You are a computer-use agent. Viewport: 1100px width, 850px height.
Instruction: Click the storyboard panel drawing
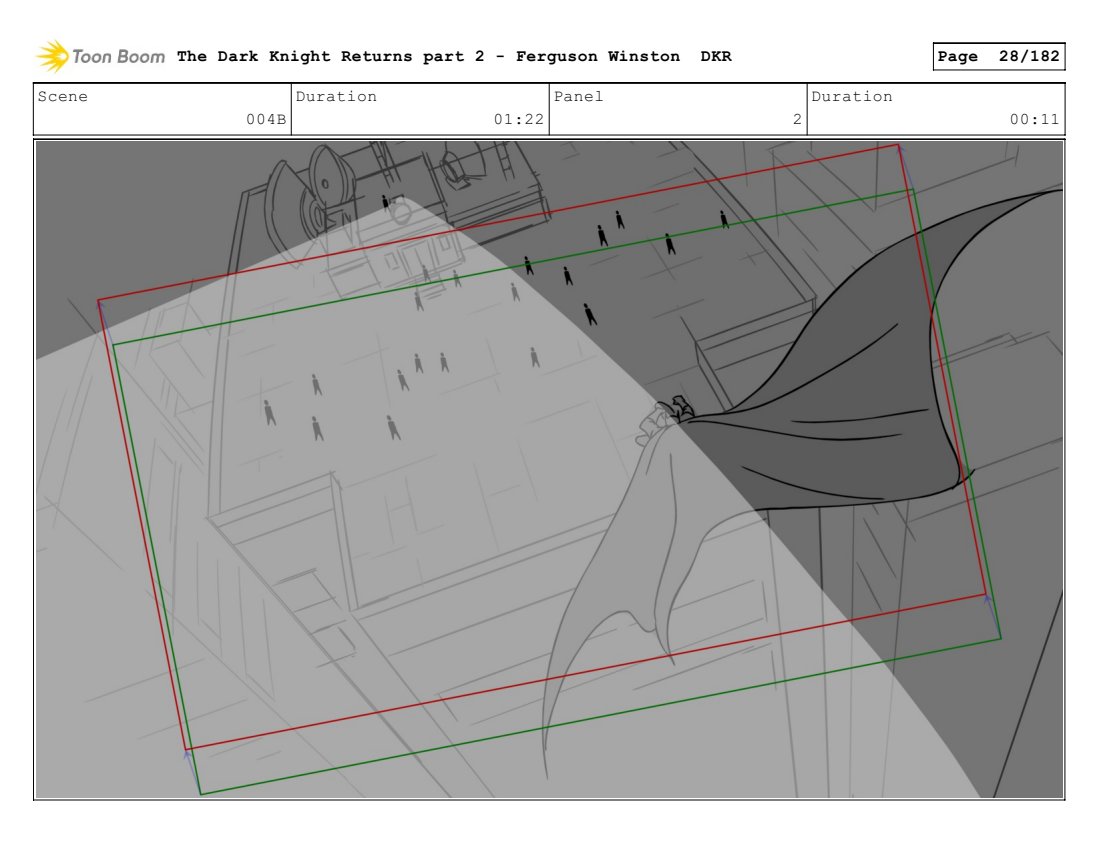[x=549, y=469]
